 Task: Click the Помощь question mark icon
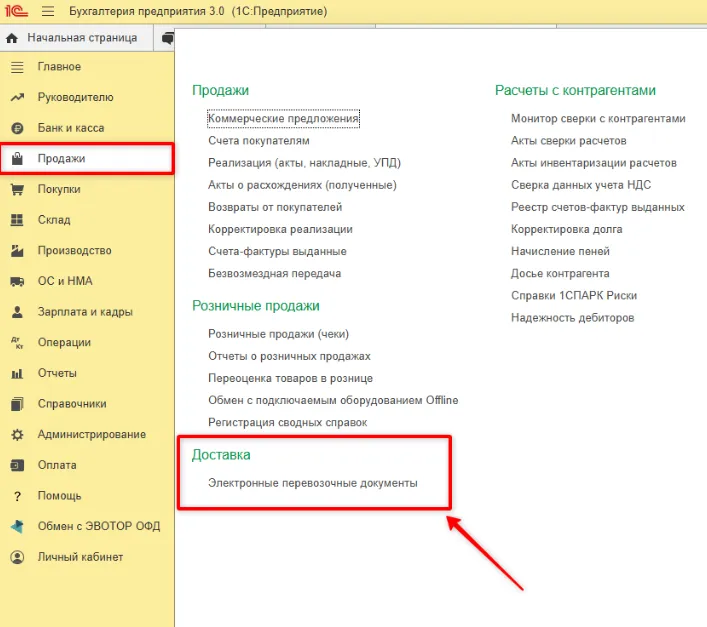click(x=17, y=496)
